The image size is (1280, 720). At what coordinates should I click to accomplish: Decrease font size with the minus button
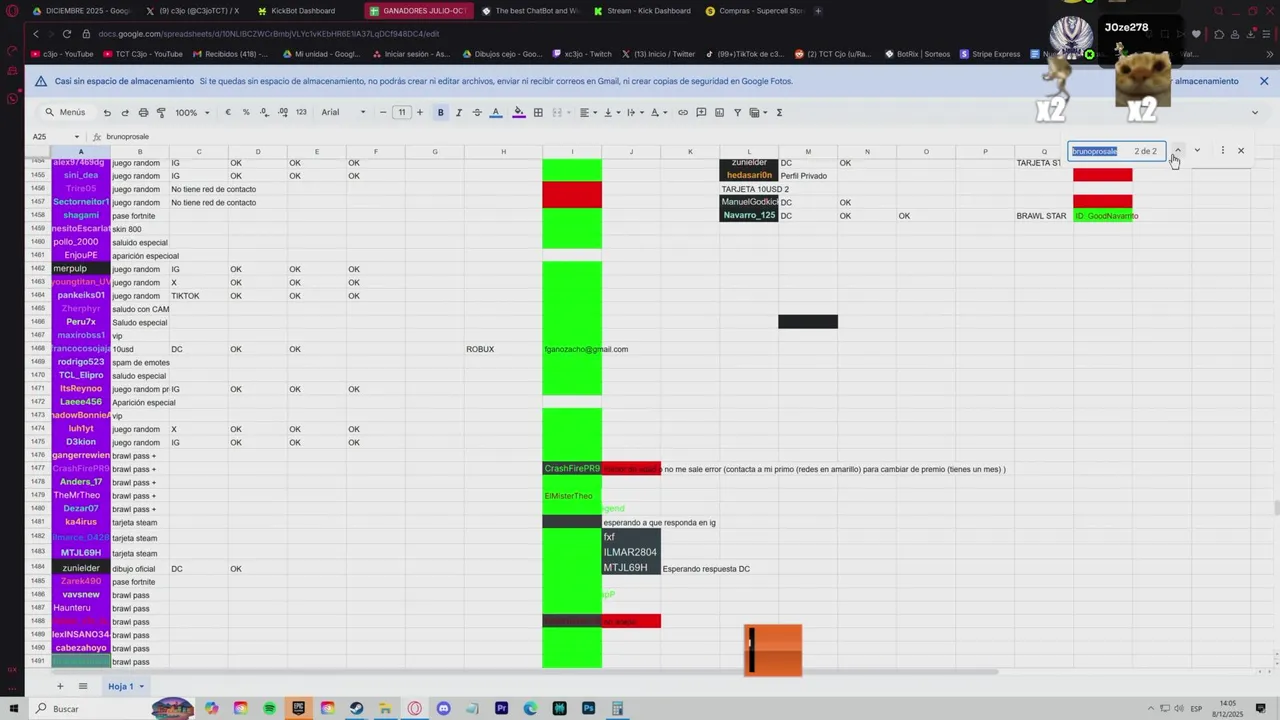click(x=384, y=113)
